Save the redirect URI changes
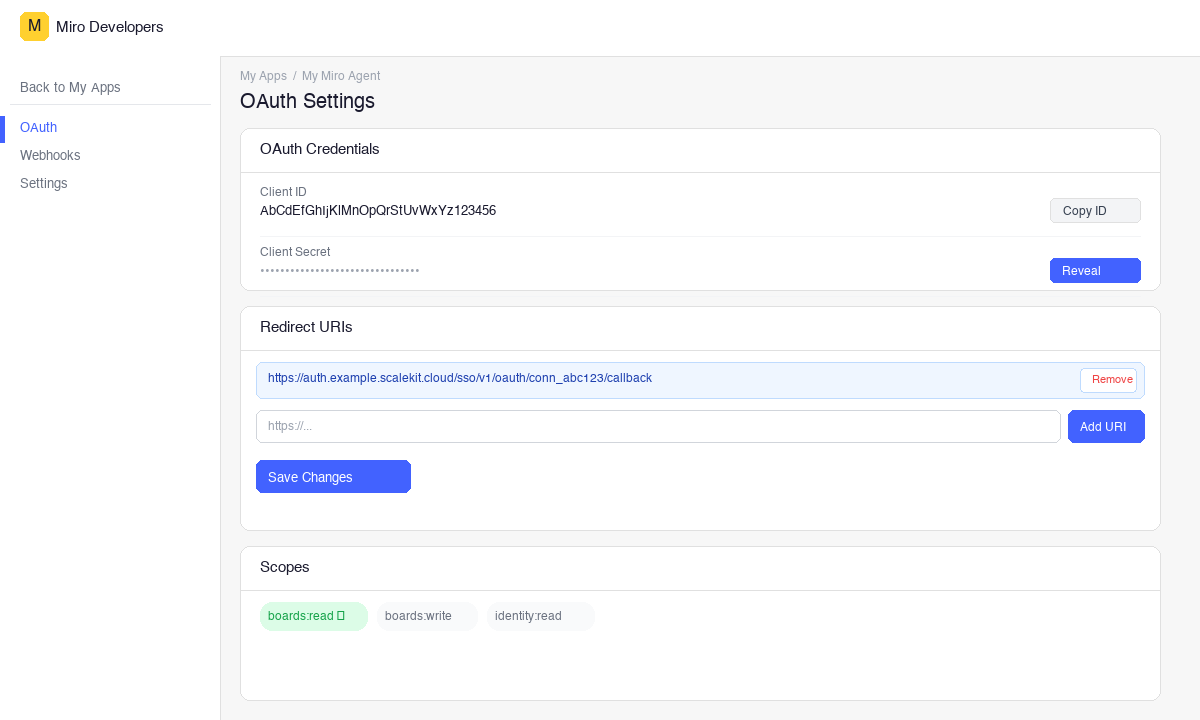 click(x=333, y=477)
